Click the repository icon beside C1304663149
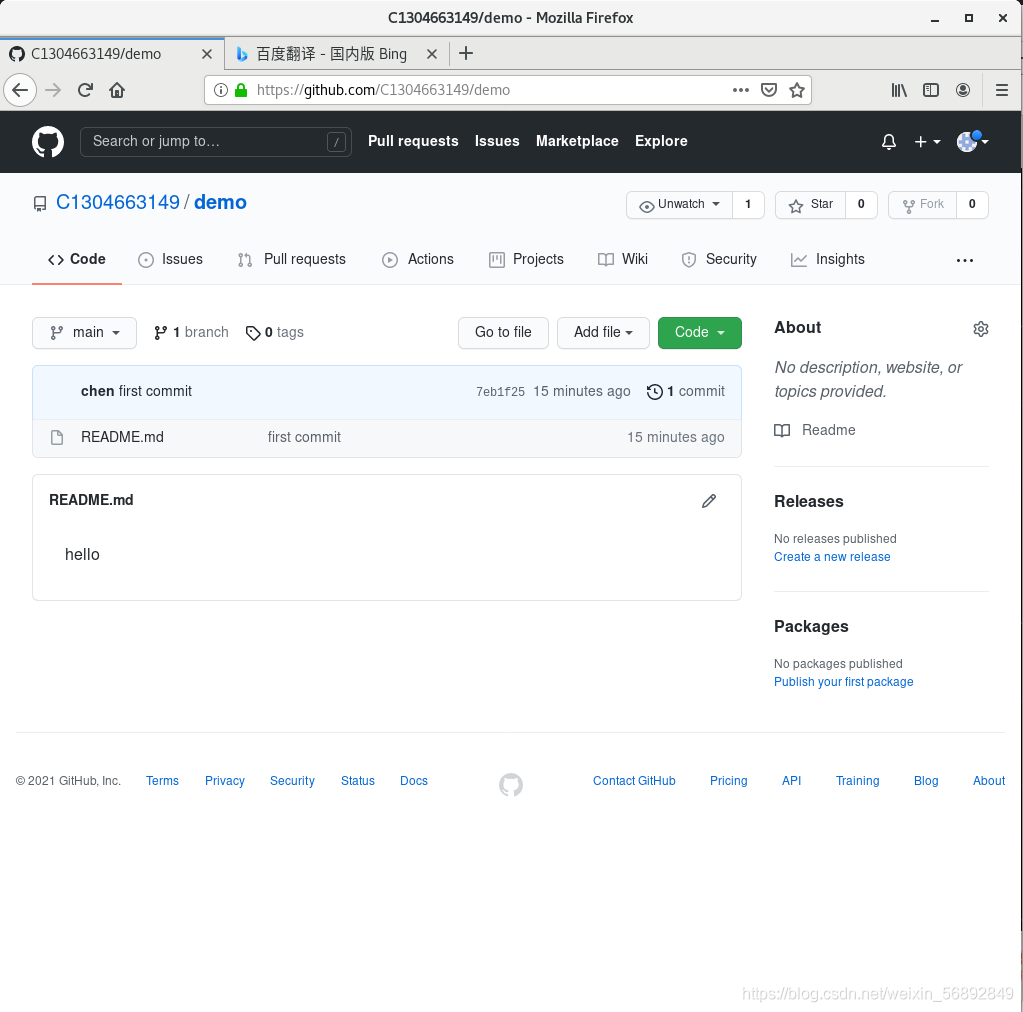 click(x=40, y=204)
